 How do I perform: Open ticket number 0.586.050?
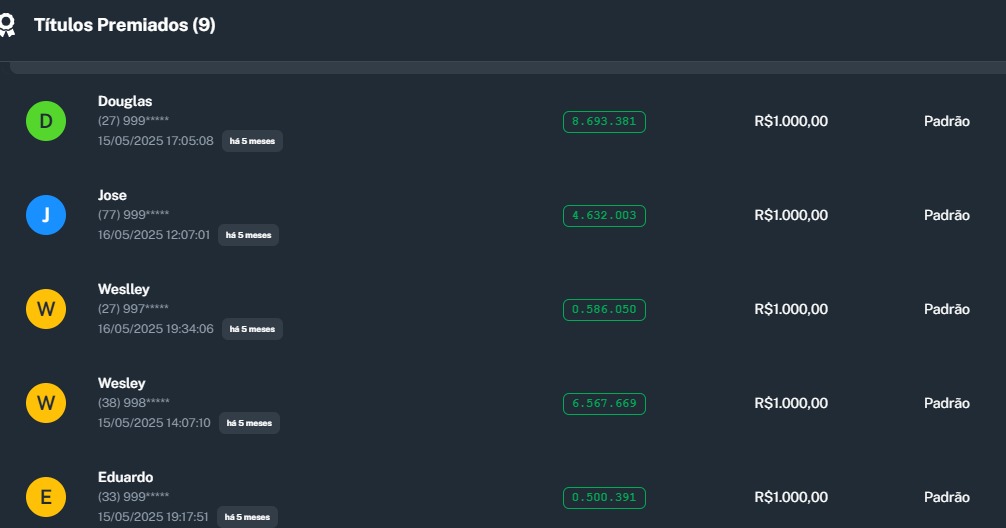coord(604,310)
